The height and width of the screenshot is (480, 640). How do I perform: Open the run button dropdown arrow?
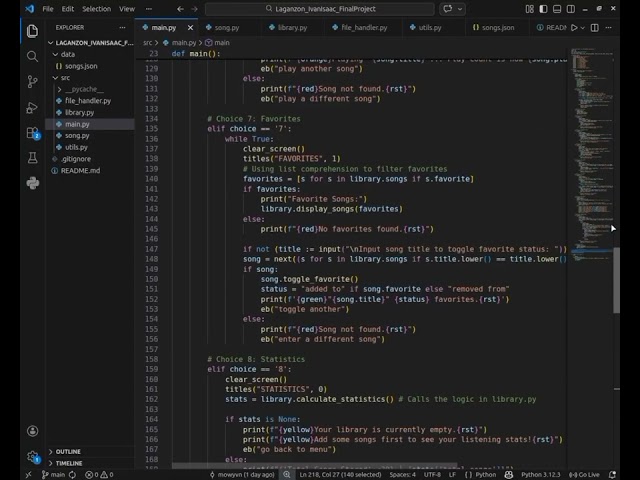[583, 27]
